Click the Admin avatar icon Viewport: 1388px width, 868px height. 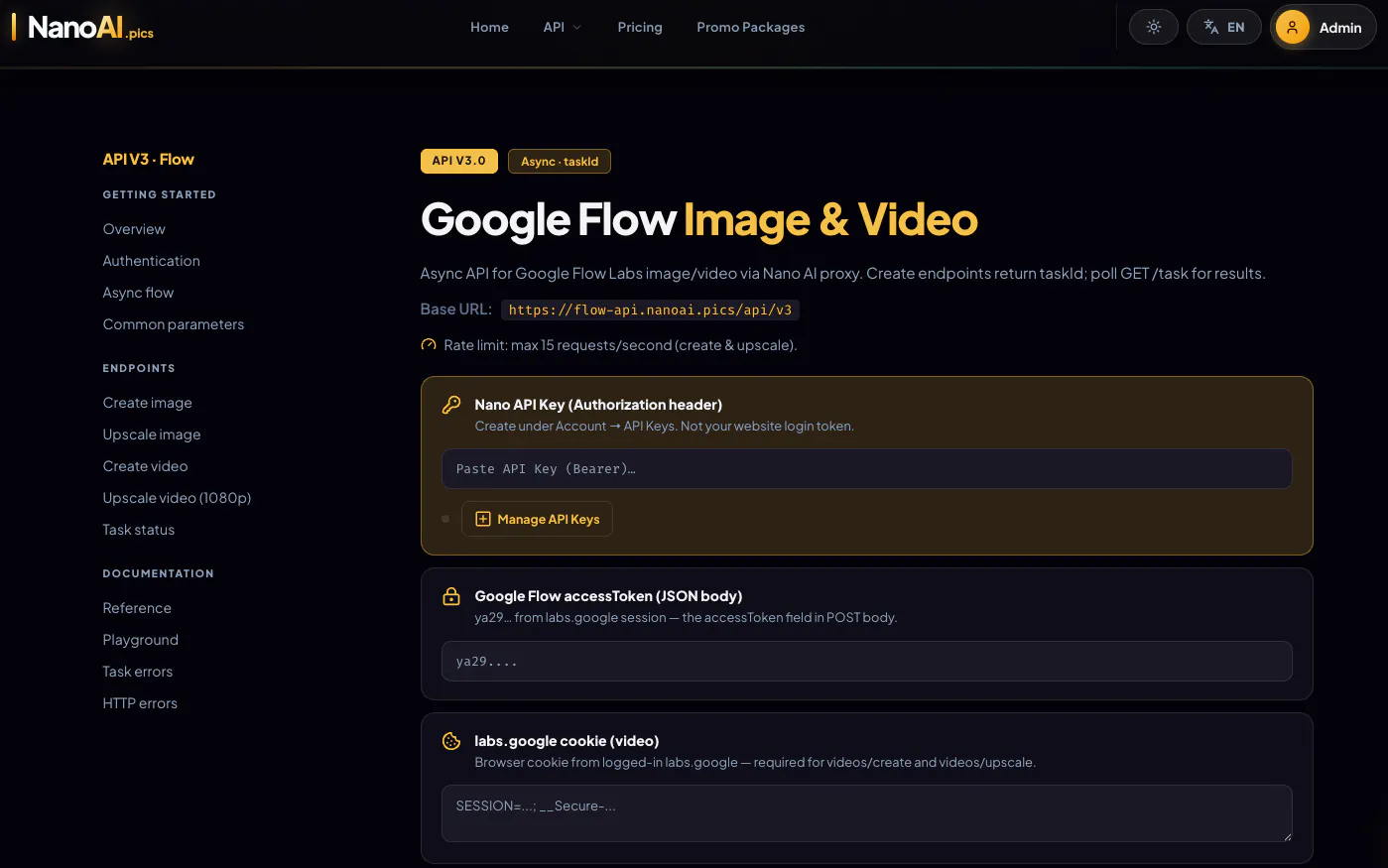(1293, 28)
